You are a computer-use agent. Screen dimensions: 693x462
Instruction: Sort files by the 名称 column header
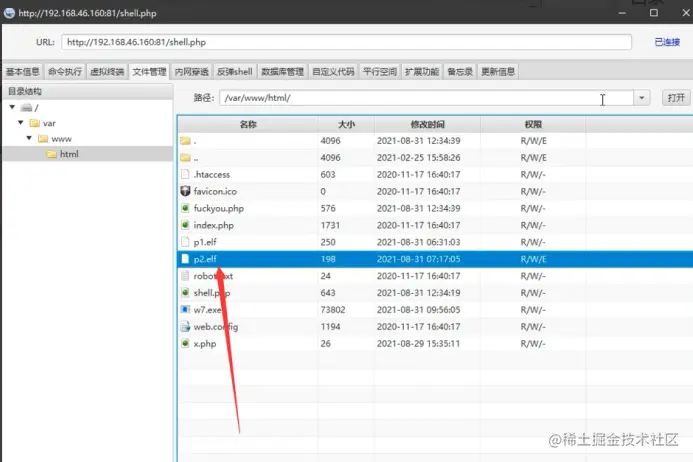click(x=248, y=125)
